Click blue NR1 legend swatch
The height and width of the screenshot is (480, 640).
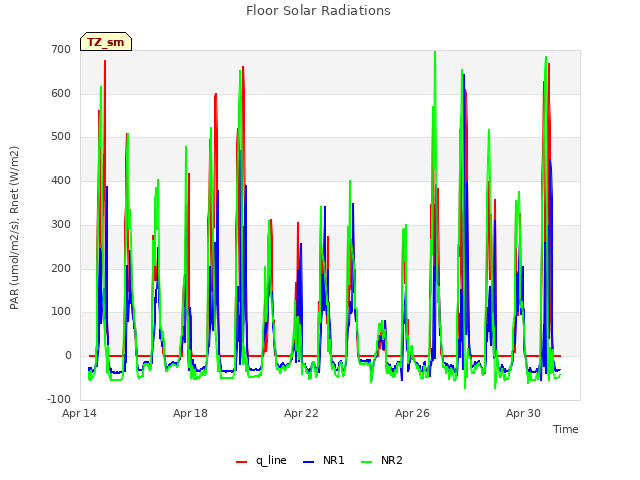pos(309,462)
